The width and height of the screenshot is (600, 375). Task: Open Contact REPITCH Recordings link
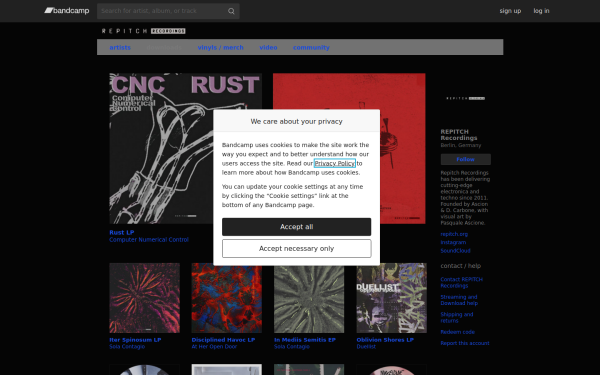461,282
